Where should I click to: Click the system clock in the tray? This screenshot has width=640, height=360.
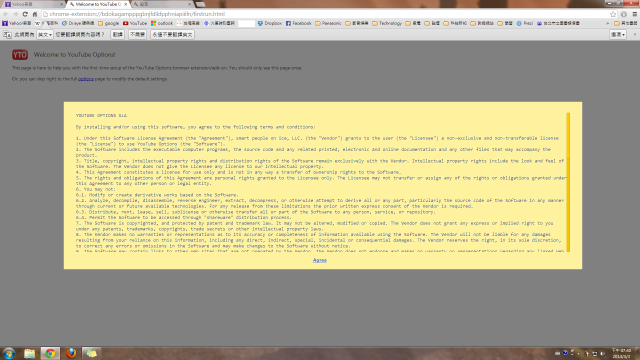tap(622, 353)
